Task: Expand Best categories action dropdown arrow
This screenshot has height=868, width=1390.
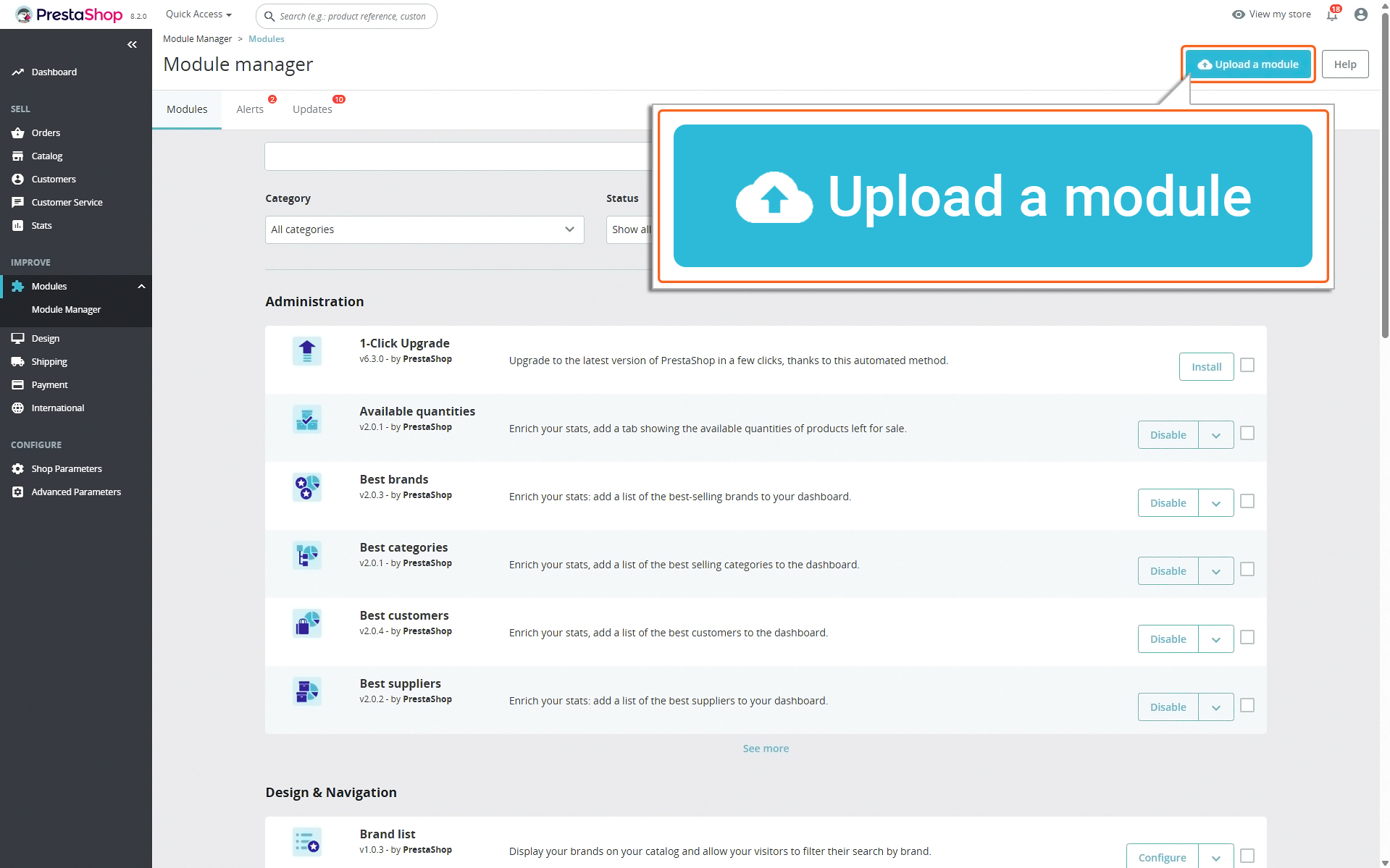Action: pyautogui.click(x=1216, y=571)
